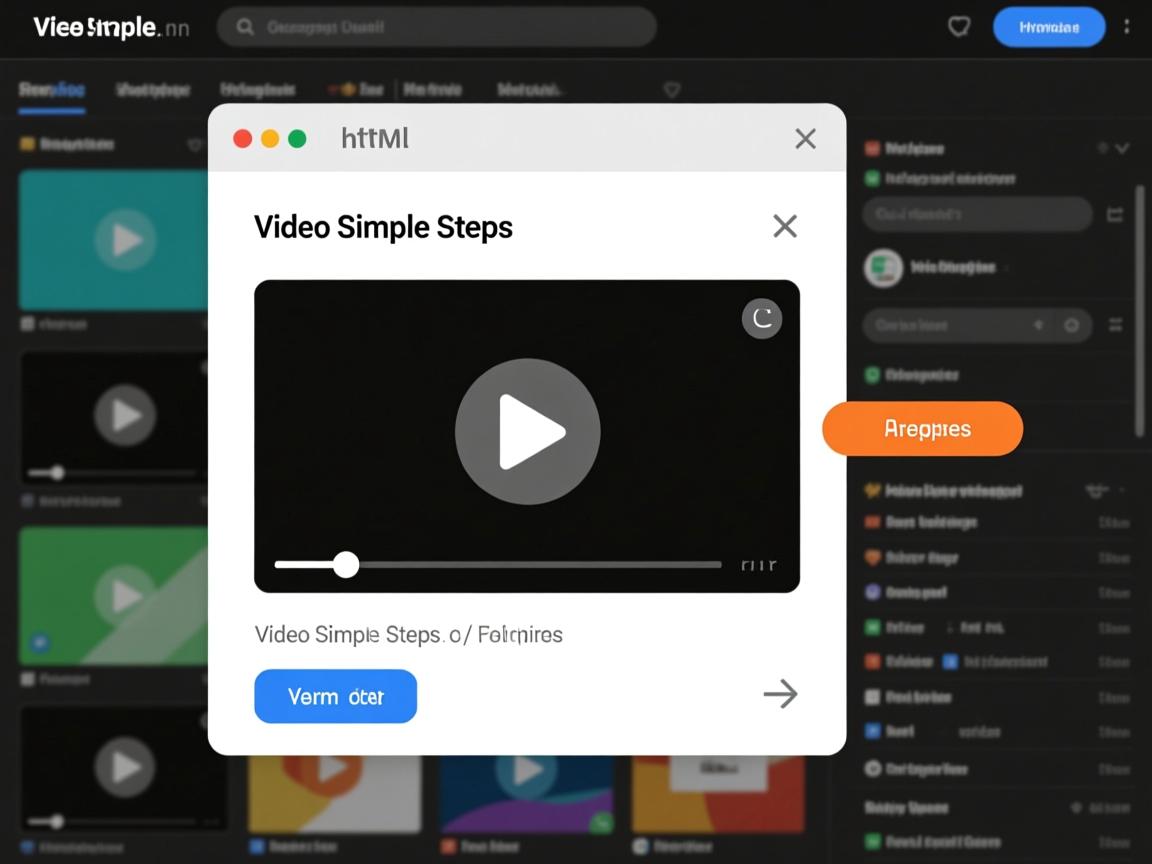Click the magnifier icon in search bar
This screenshot has width=1152, height=864.
pyautogui.click(x=245, y=27)
